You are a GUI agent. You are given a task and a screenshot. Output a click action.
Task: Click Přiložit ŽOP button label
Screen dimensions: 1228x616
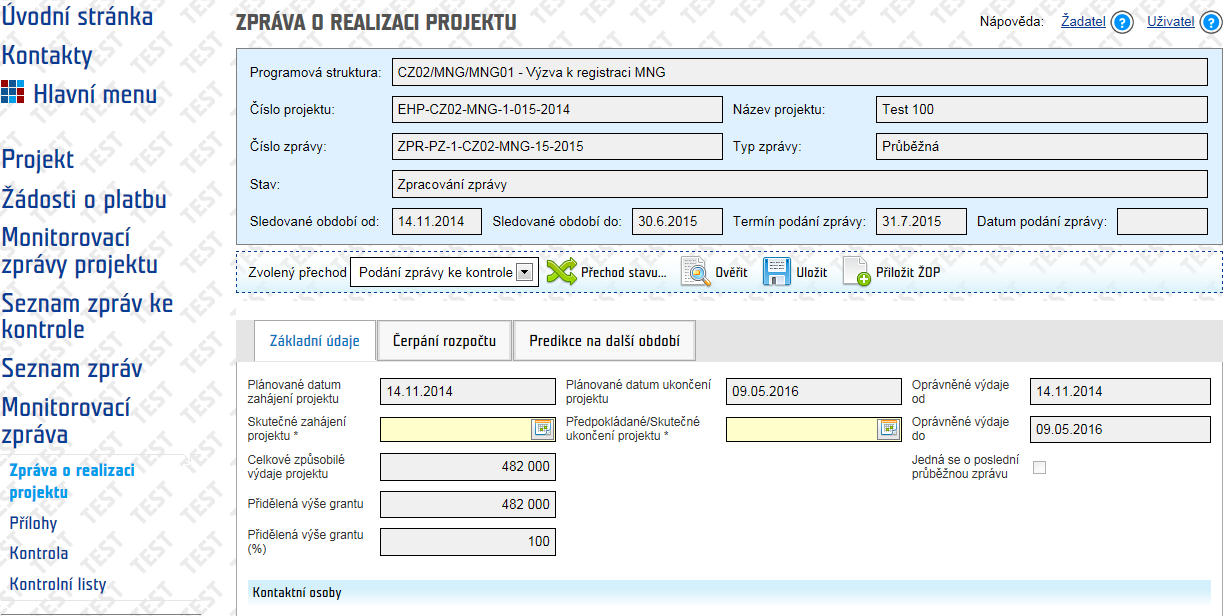tap(908, 272)
